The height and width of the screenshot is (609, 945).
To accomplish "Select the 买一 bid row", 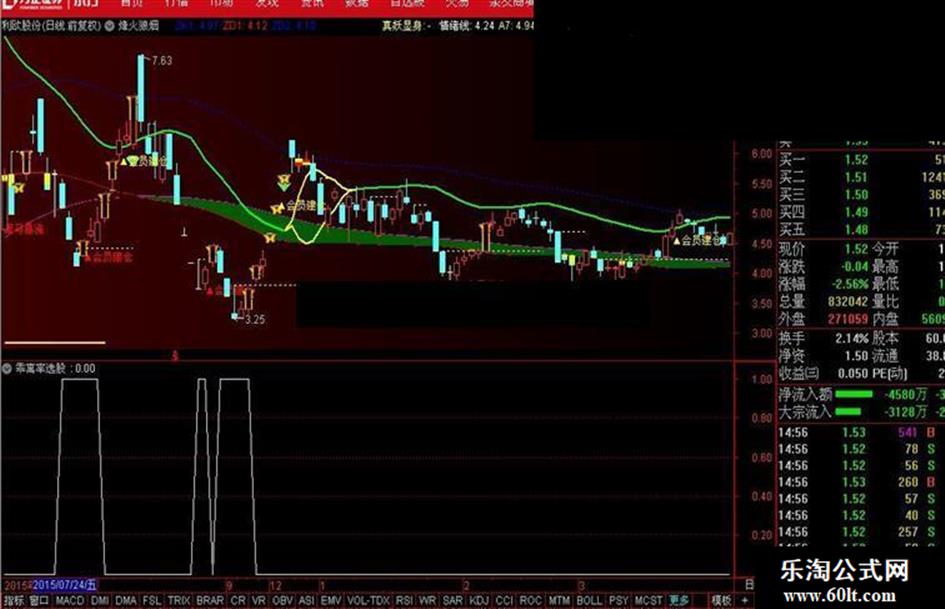I will click(x=862, y=160).
